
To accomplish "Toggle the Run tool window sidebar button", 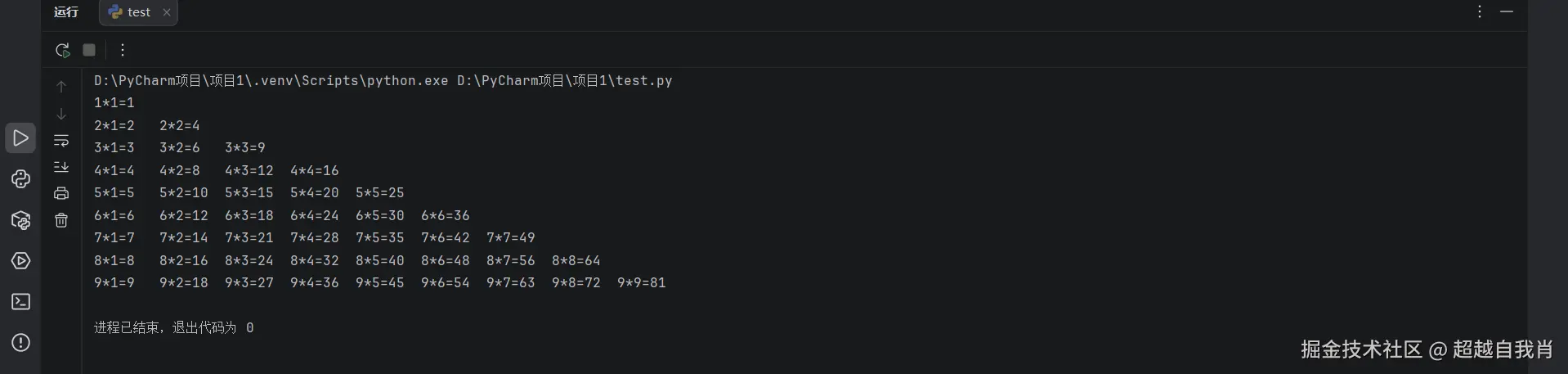I will 21,138.
